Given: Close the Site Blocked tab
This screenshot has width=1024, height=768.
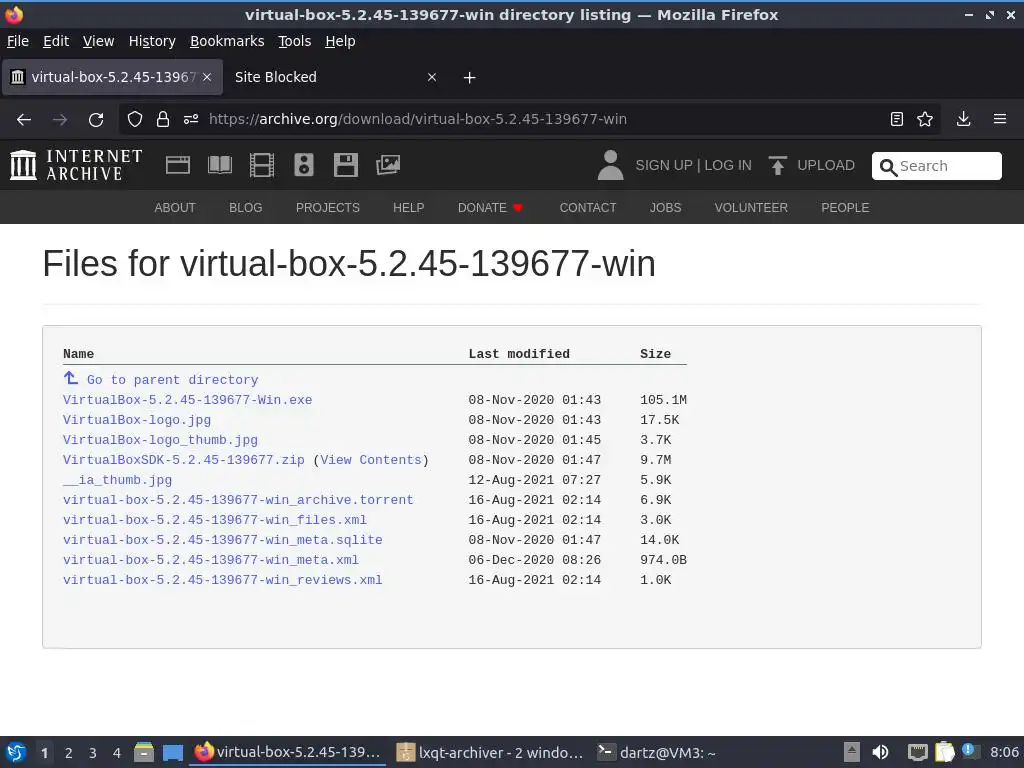Looking at the screenshot, I should point(432,77).
